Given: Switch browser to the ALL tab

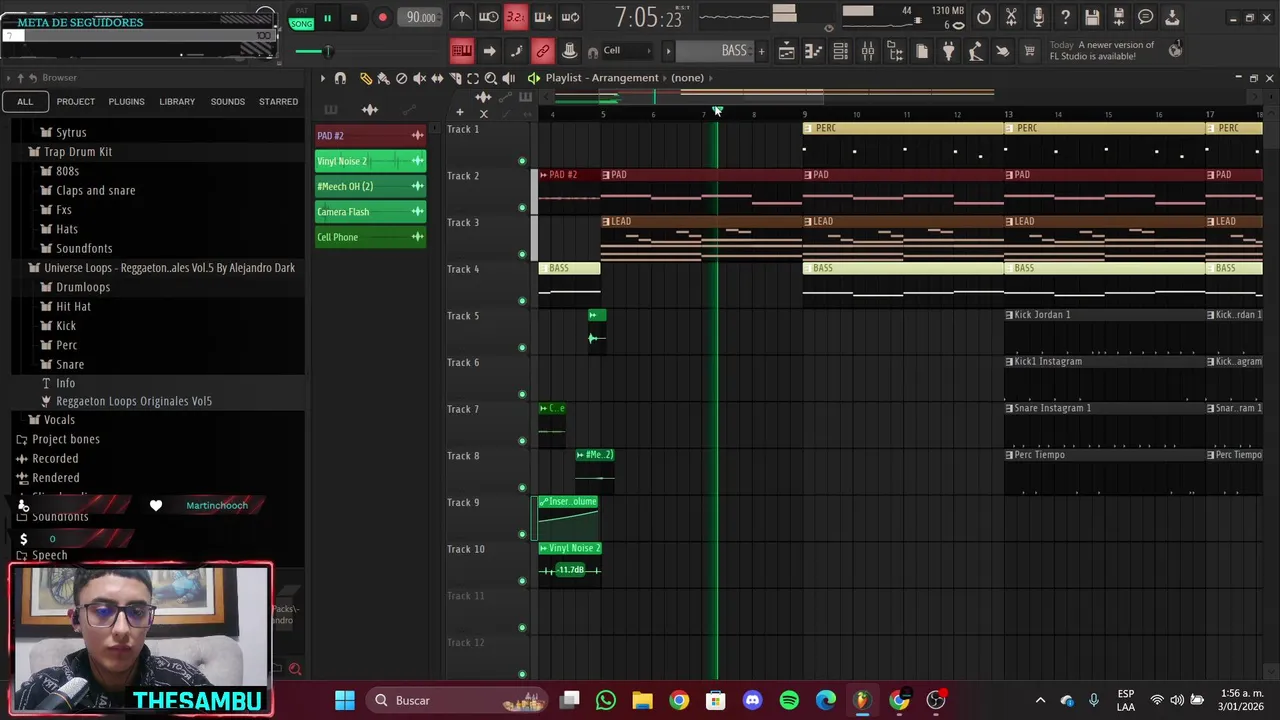Looking at the screenshot, I should click(25, 101).
